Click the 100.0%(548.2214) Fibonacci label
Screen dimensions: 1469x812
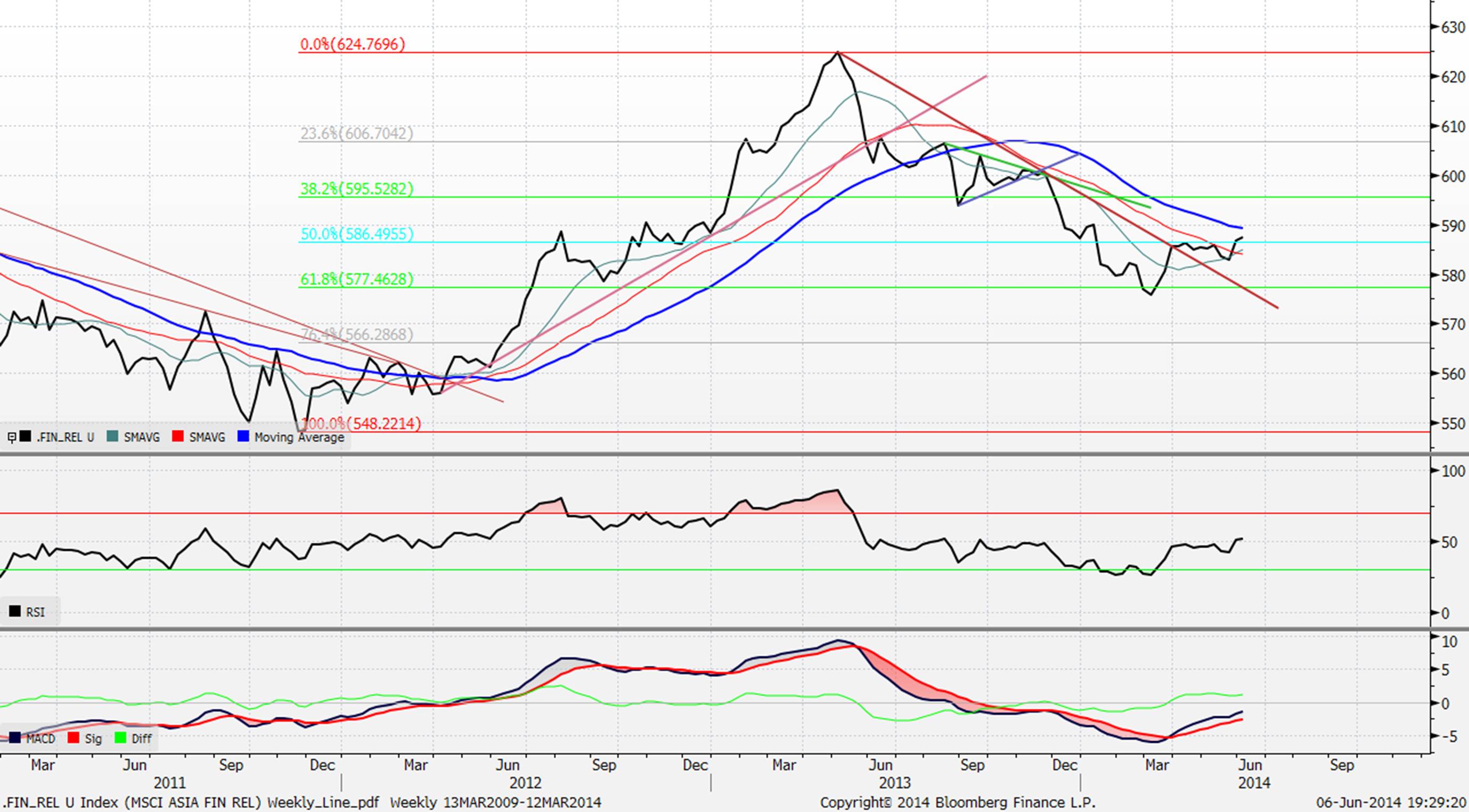361,424
